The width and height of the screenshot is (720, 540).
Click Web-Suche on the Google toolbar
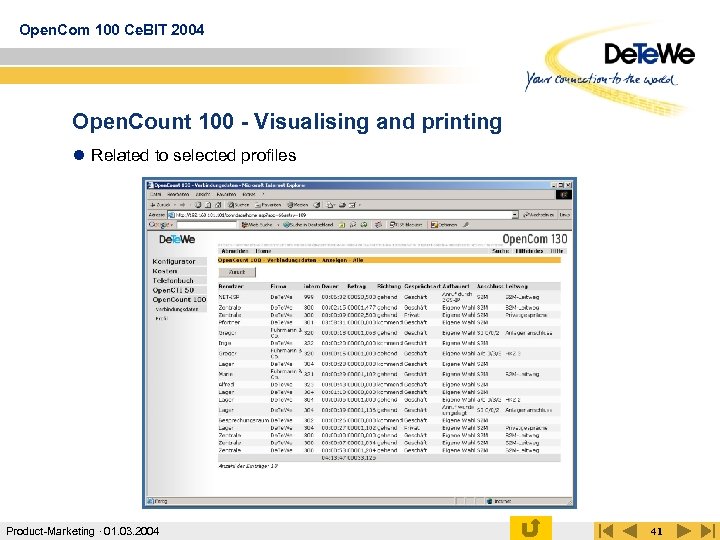(x=257, y=225)
